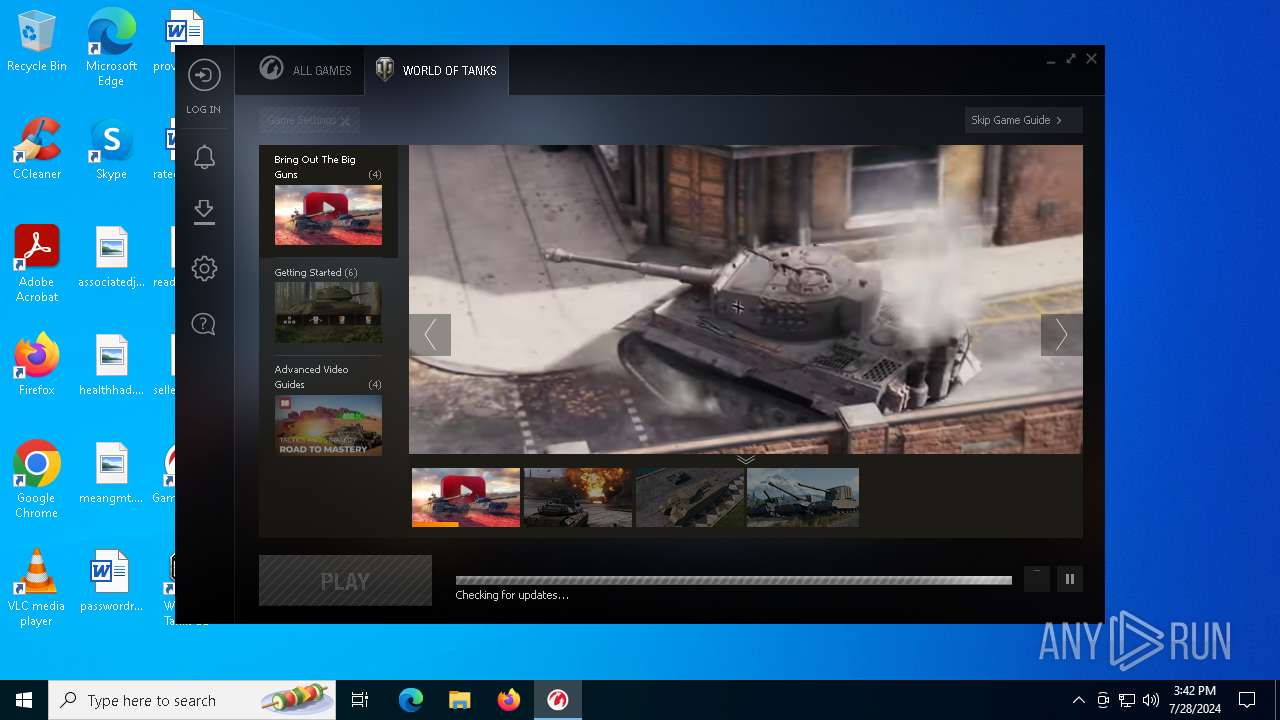The width and height of the screenshot is (1280, 720).
Task: Open downloads icon in sidebar
Action: (x=204, y=211)
